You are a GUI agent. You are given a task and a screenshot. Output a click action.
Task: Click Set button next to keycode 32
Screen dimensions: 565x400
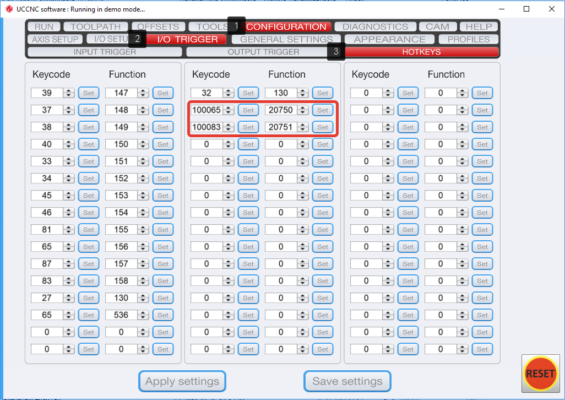pyautogui.click(x=248, y=93)
